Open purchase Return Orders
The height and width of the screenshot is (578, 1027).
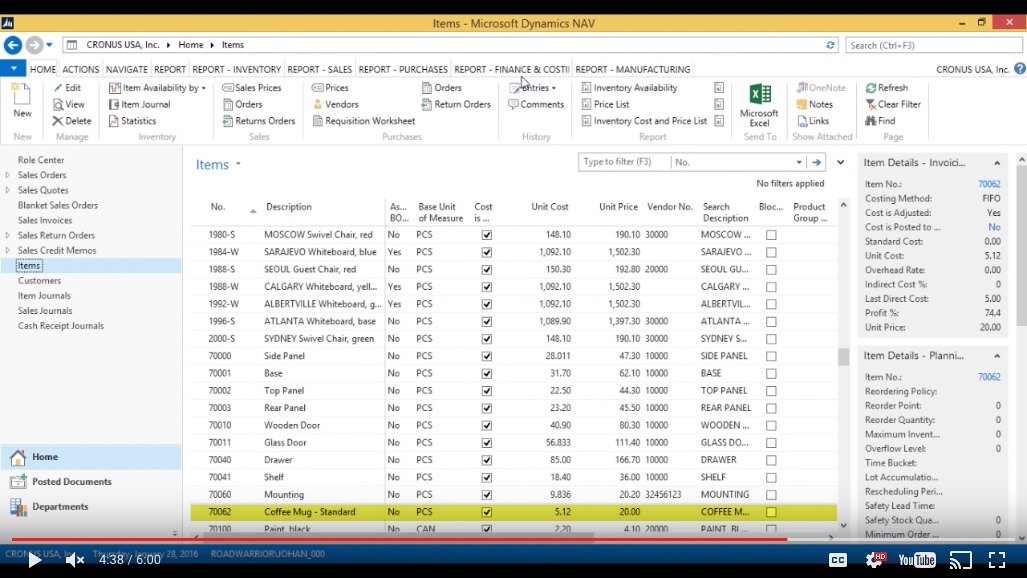coord(456,104)
